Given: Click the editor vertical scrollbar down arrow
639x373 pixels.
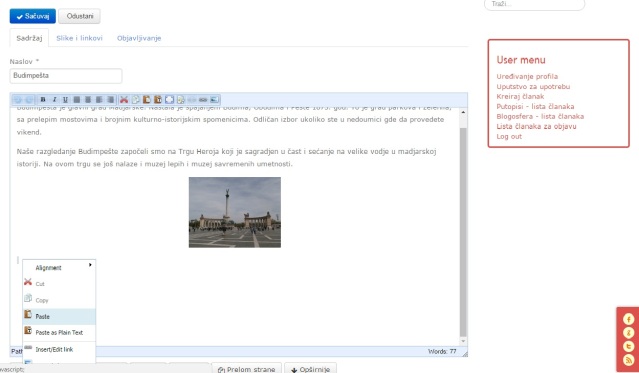Looking at the screenshot, I should [x=463, y=341].
